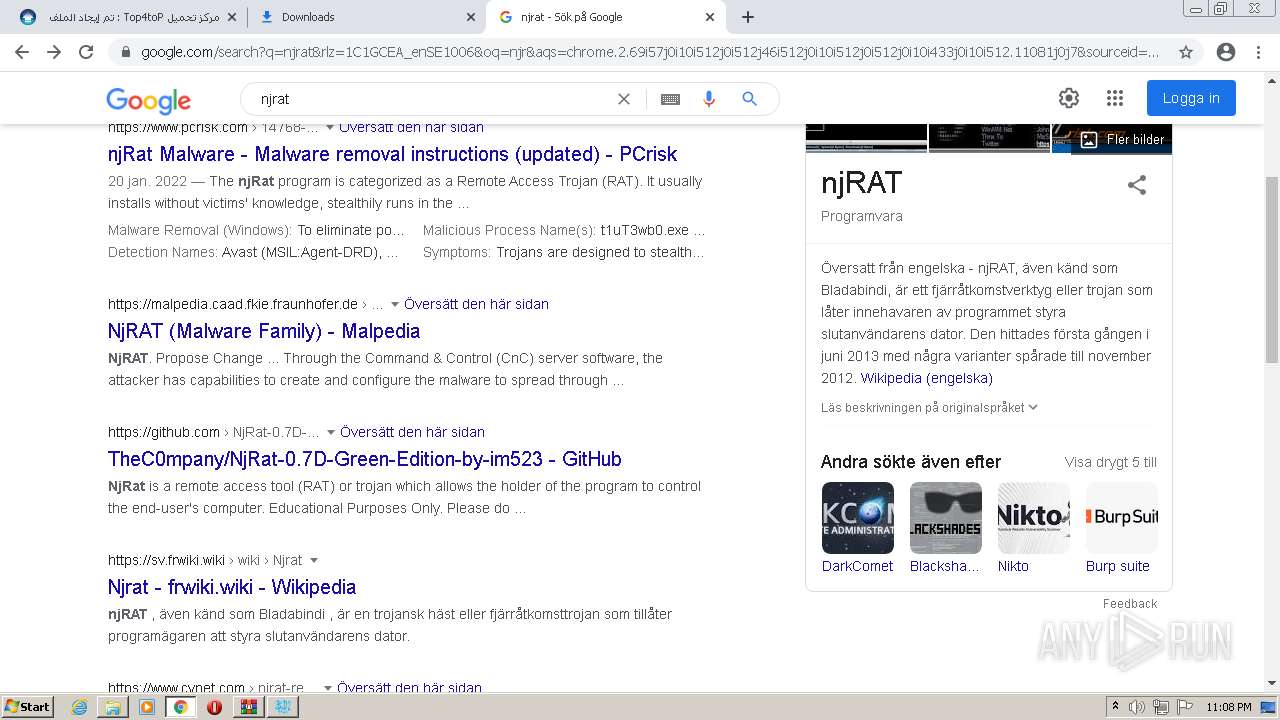Close the njrat Google search tab
Image resolution: width=1280 pixels, height=720 pixels.
pyautogui.click(x=710, y=17)
